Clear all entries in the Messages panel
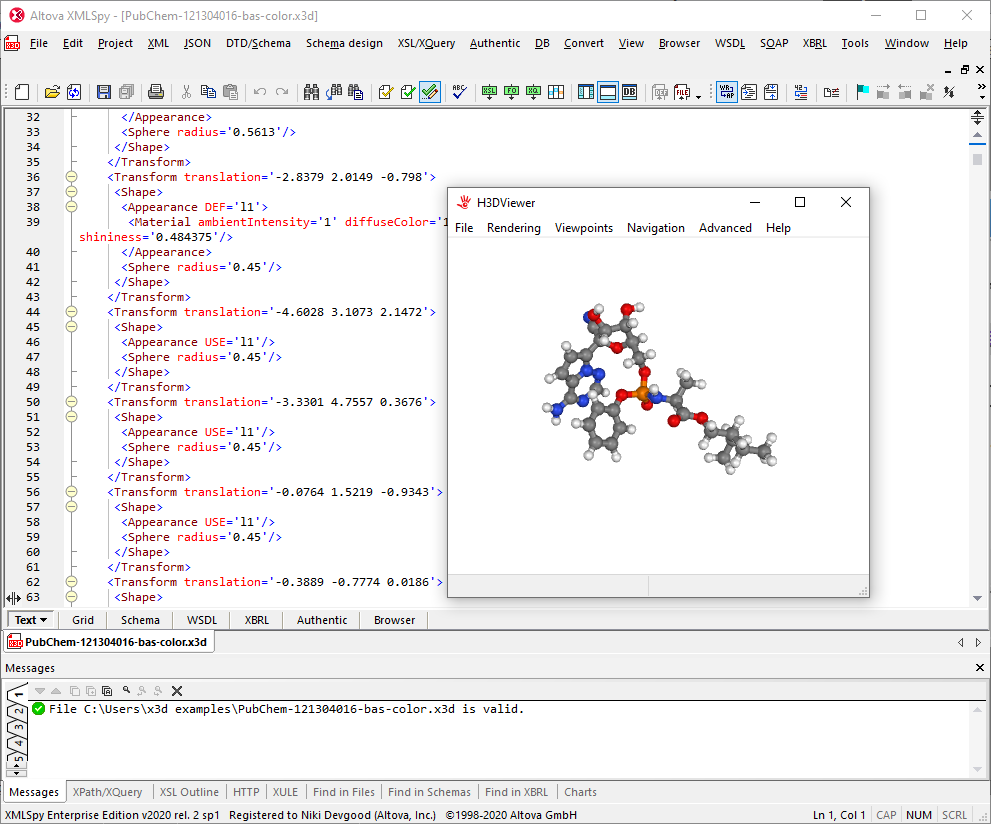The image size is (991, 824). click(176, 690)
